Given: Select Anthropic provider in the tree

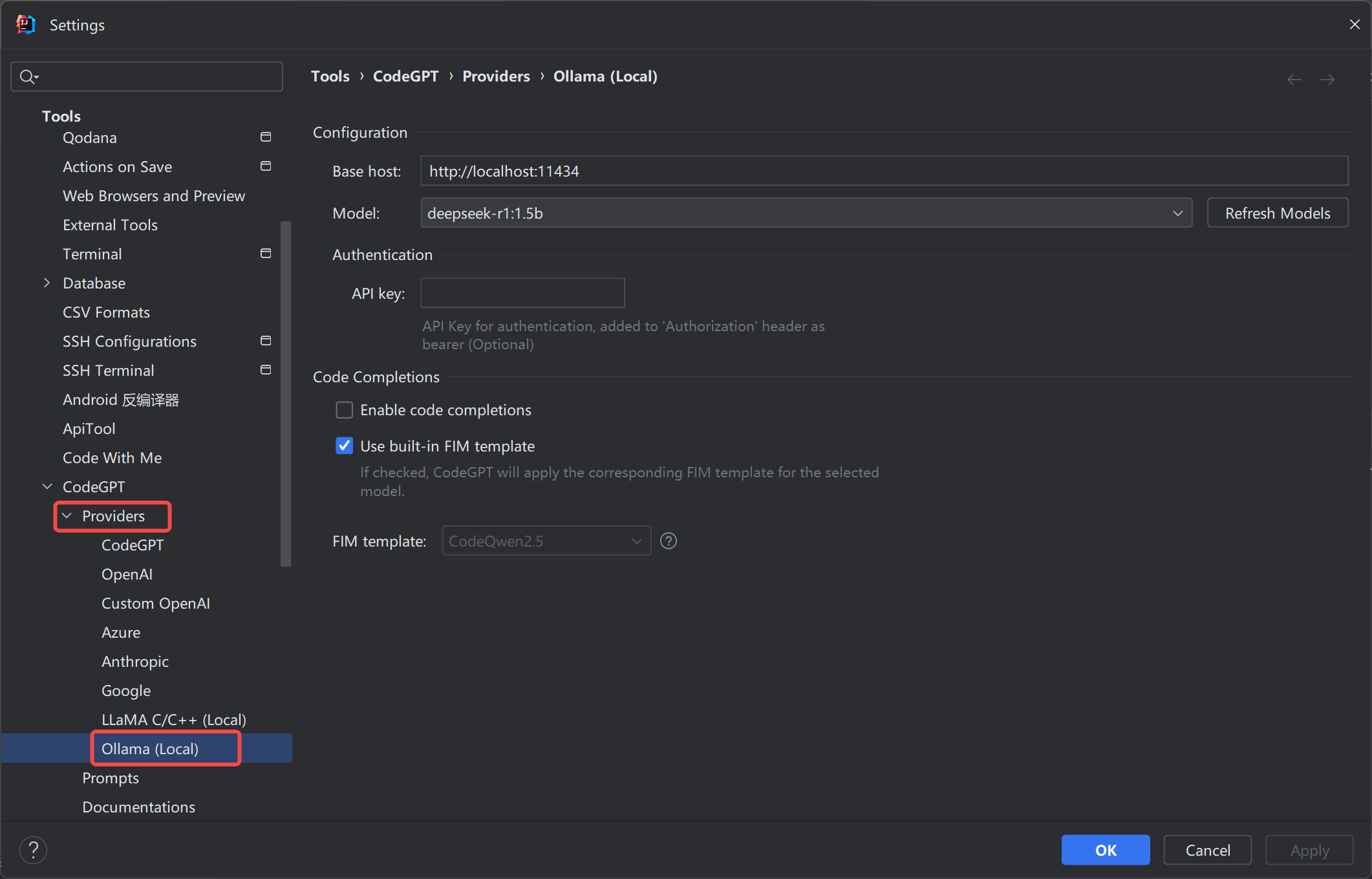Looking at the screenshot, I should tap(134, 661).
